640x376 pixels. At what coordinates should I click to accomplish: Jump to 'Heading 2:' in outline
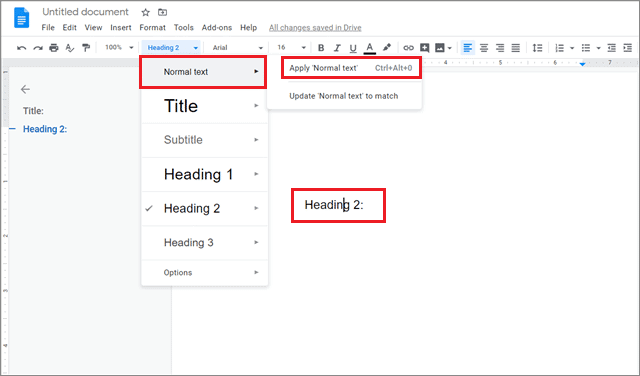pos(45,129)
